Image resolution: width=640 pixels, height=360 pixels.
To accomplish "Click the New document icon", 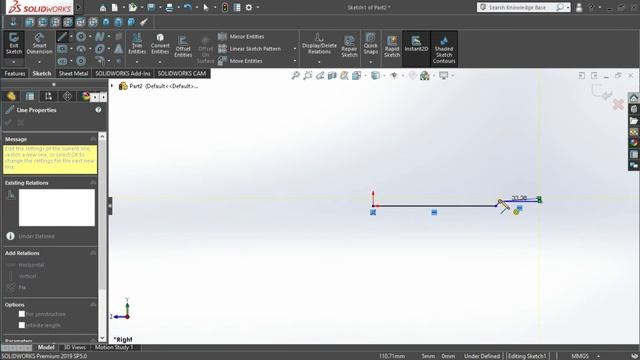I will pyautogui.click(x=115, y=7).
